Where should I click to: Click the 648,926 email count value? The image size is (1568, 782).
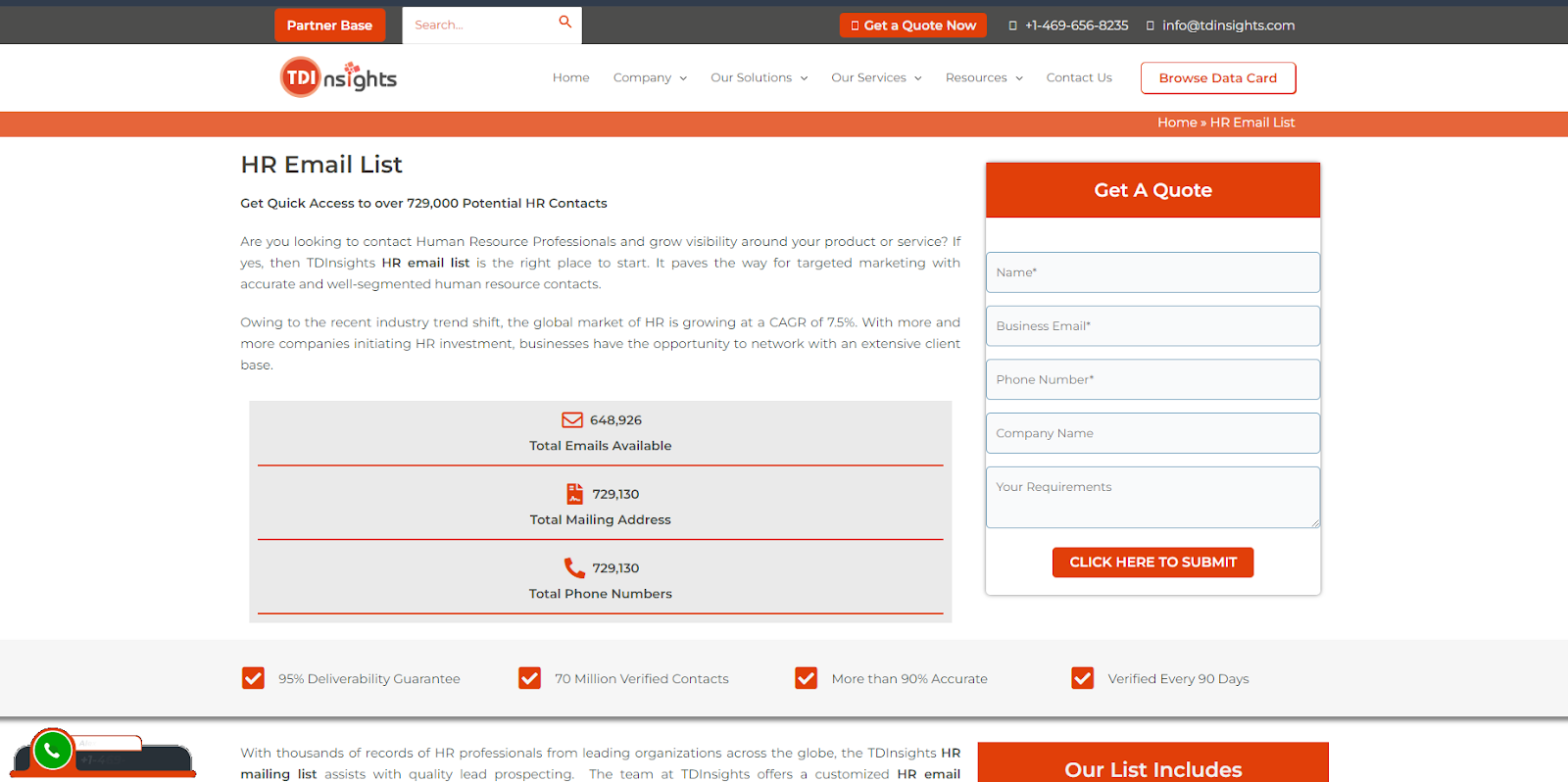(x=615, y=420)
